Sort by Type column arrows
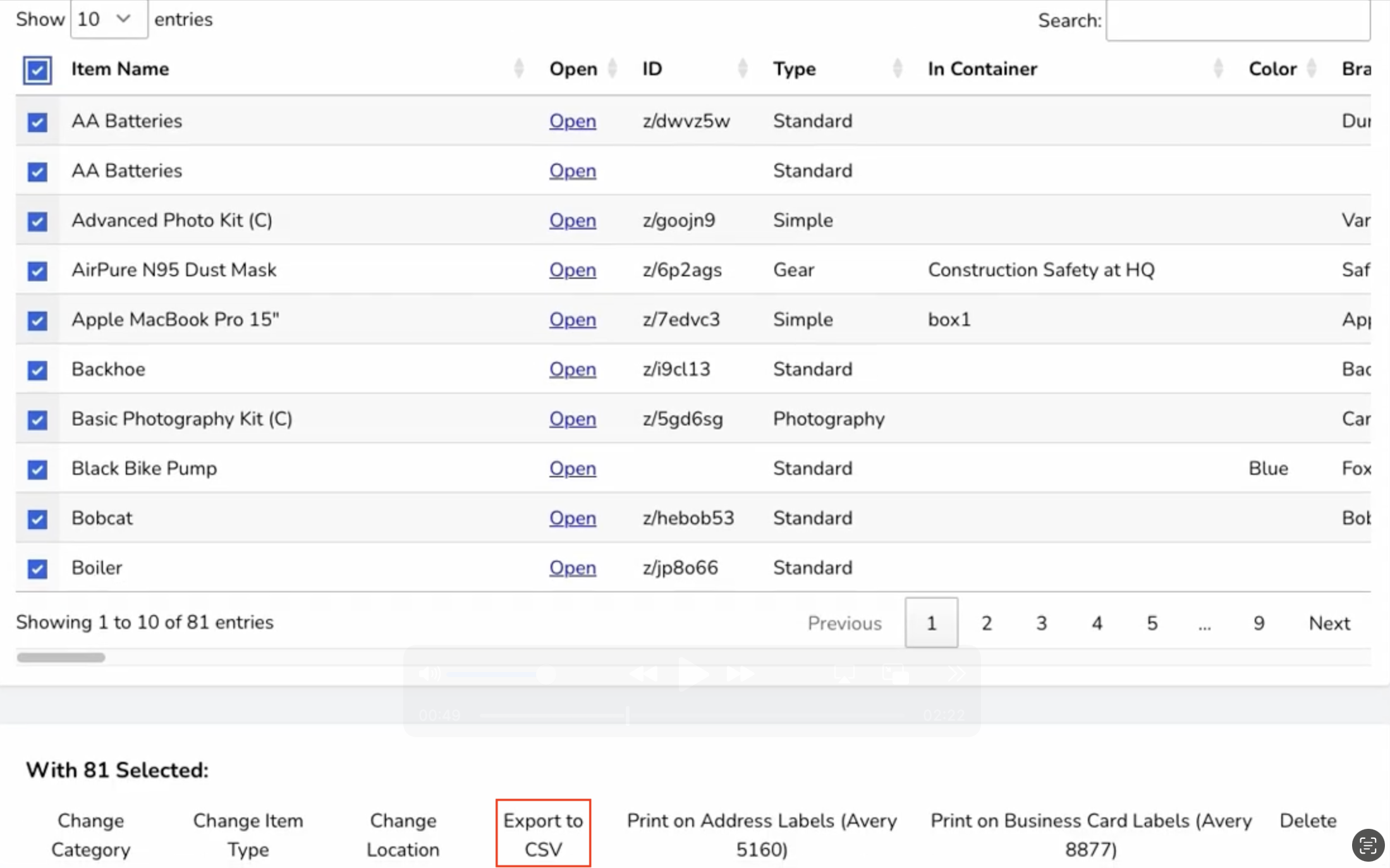 (897, 68)
